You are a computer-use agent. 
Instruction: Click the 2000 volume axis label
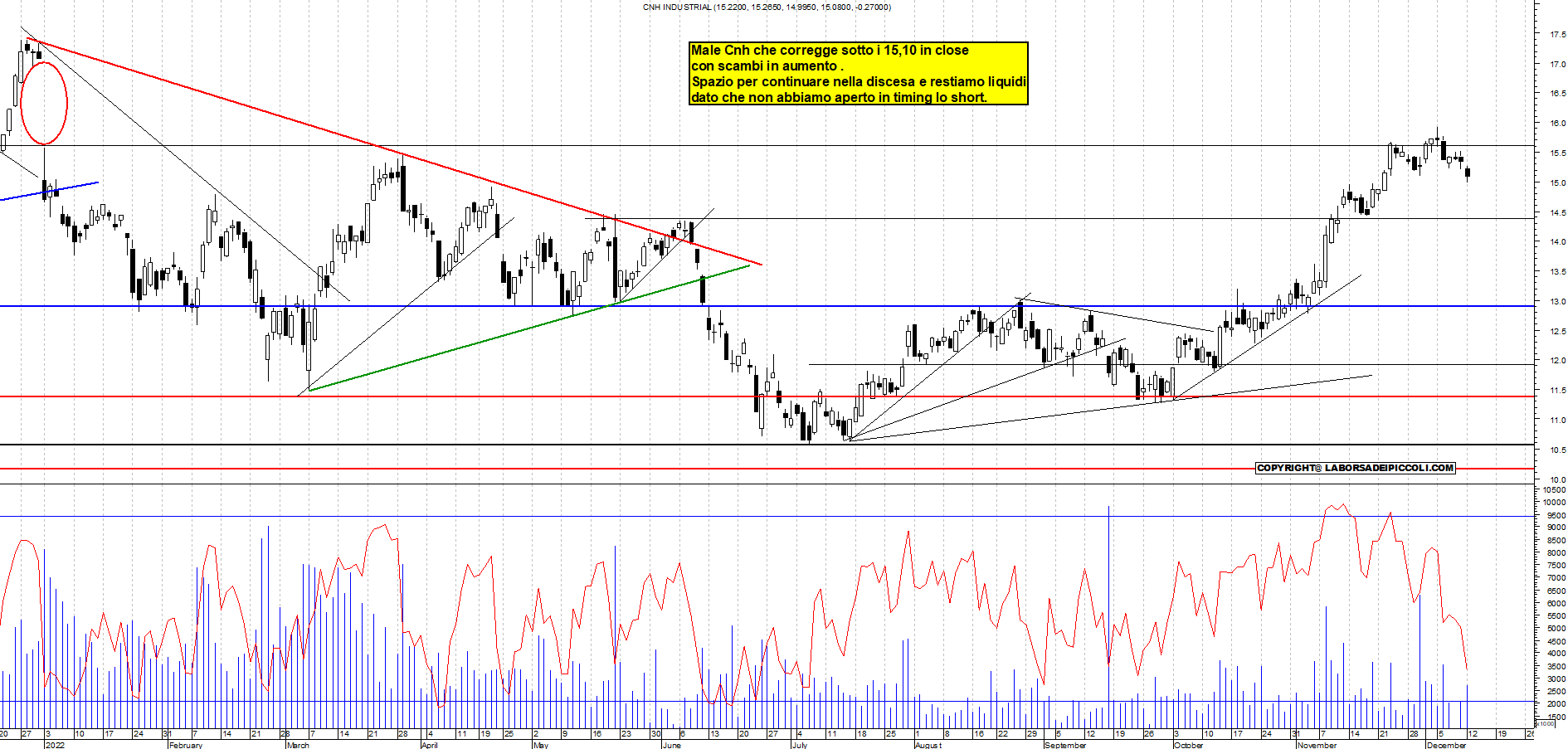pyautogui.click(x=1556, y=704)
